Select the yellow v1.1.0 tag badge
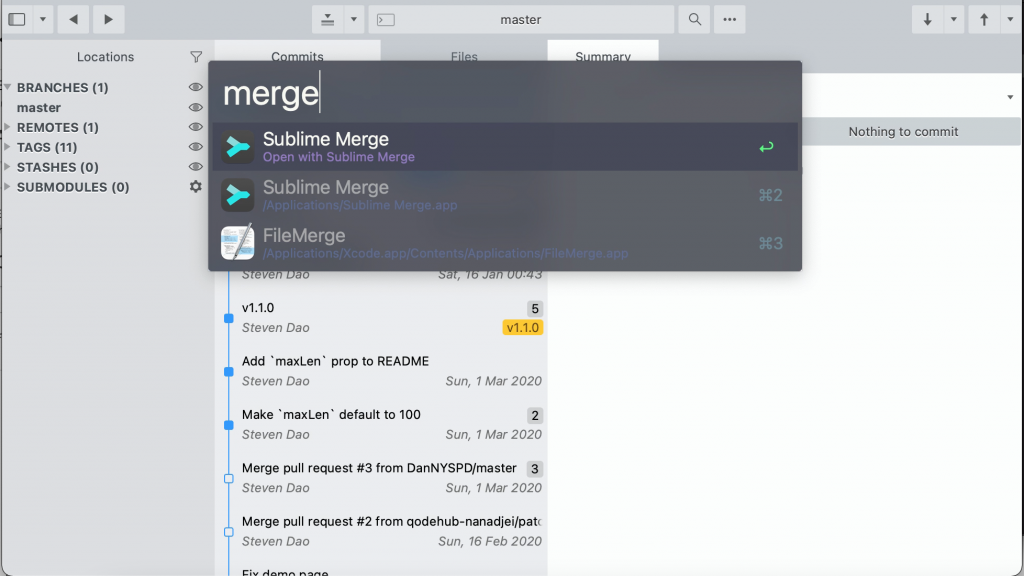The width and height of the screenshot is (1024, 576). (x=522, y=328)
